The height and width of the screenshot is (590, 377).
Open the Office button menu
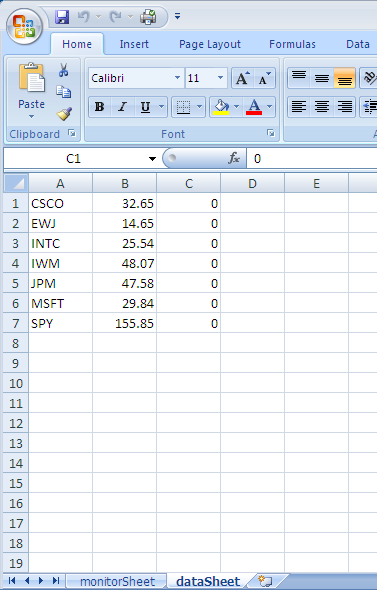24,26
